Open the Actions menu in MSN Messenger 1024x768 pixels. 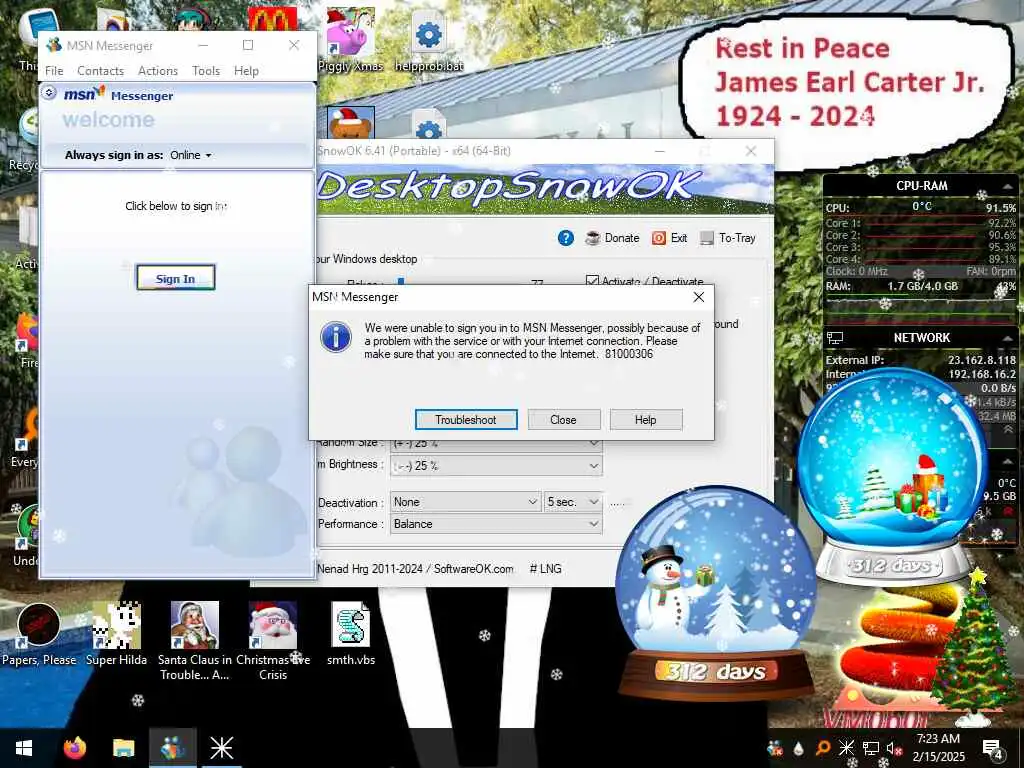(x=157, y=71)
